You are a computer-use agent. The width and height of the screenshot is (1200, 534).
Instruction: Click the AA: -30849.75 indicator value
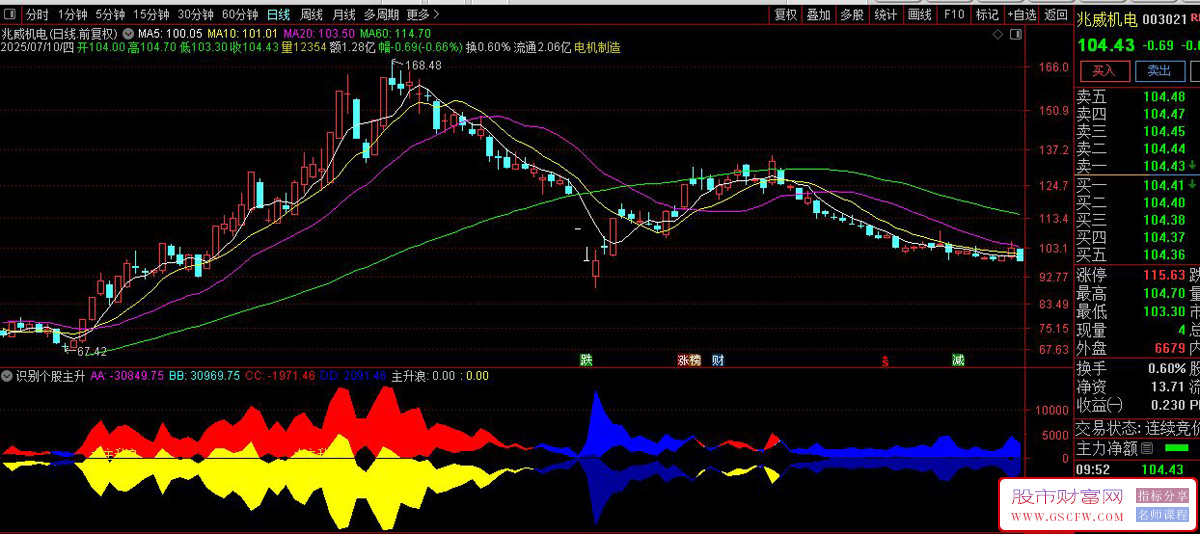tap(128, 376)
